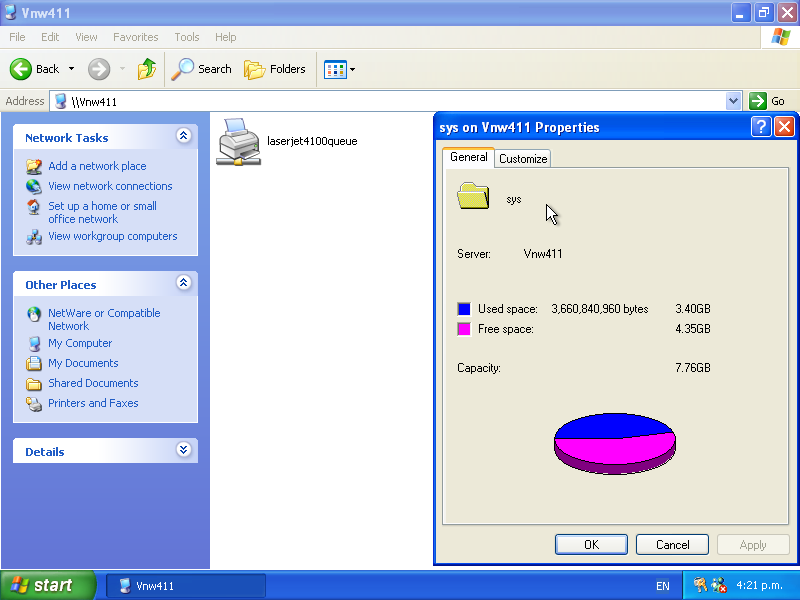Click the Used space 3,660,840,960 bytes value
Image resolution: width=800 pixels, height=600 pixels.
599,309
